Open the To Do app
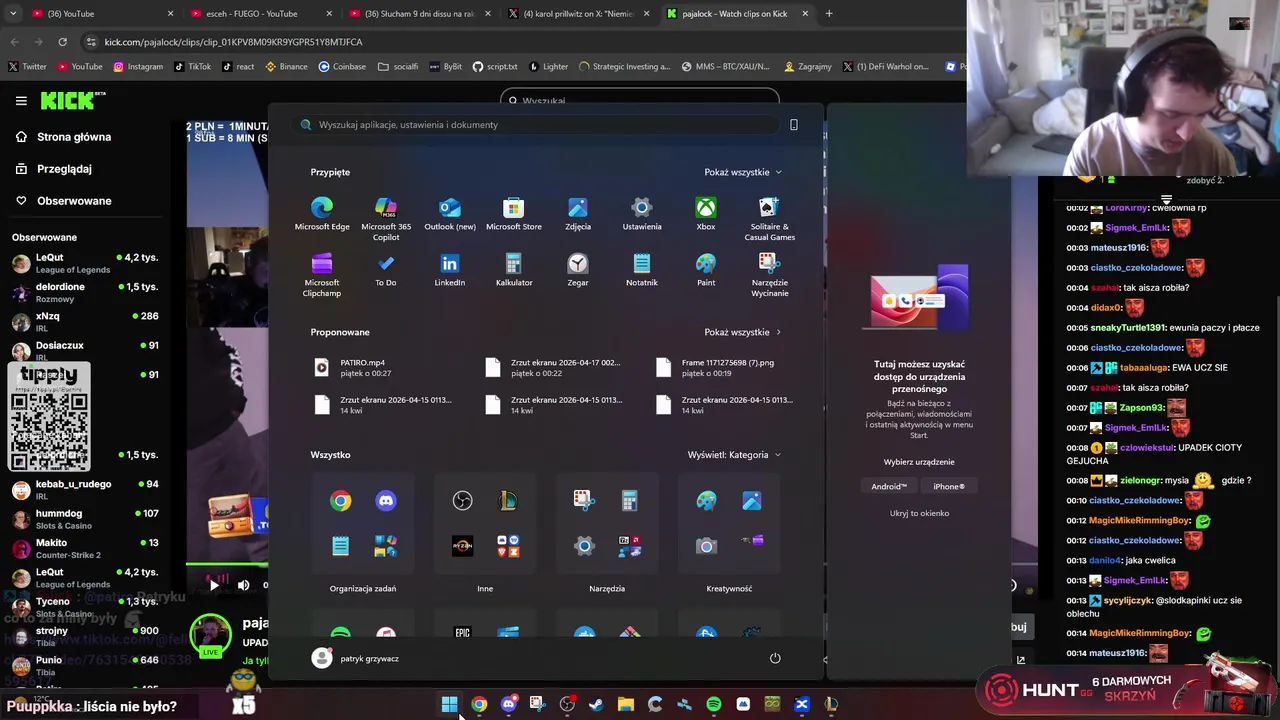The image size is (1280, 720). pyautogui.click(x=386, y=270)
